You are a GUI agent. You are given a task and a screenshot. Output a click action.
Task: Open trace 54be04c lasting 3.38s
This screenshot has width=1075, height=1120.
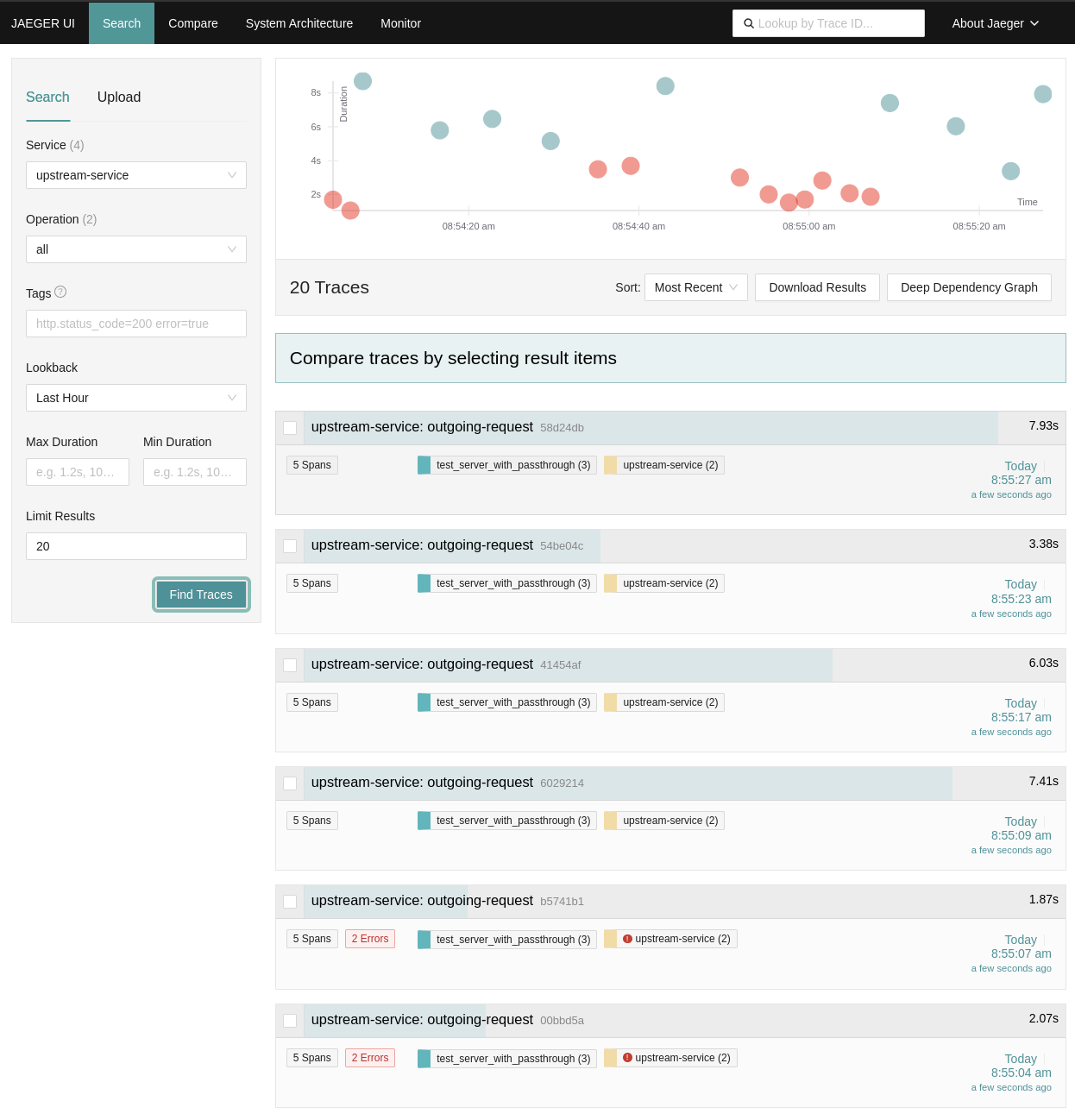tap(685, 545)
